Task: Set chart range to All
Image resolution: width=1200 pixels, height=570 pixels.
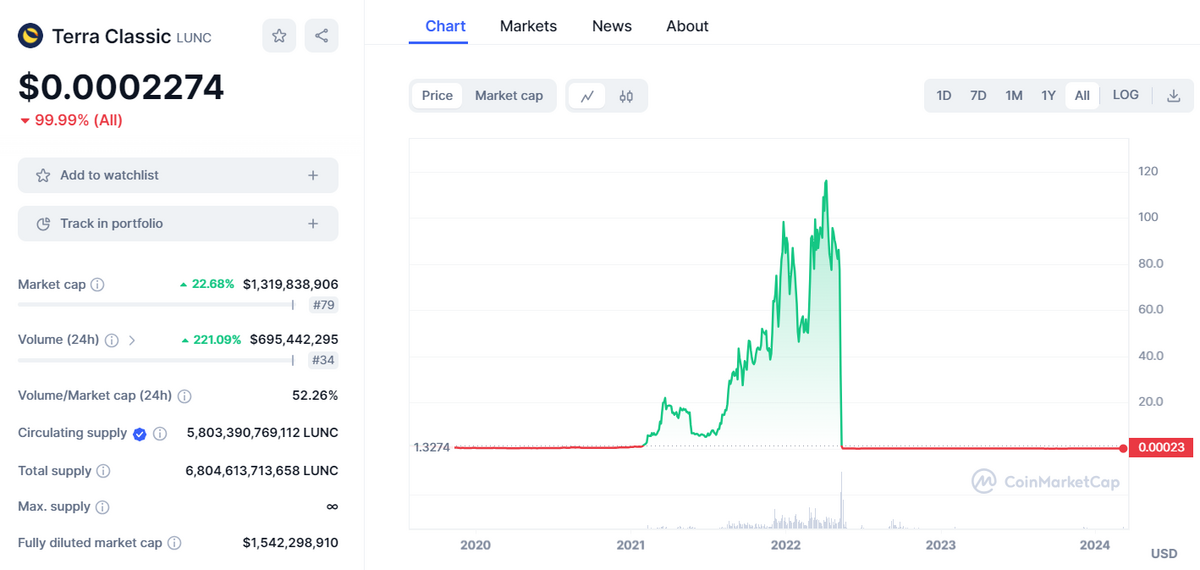Action: click(1082, 96)
